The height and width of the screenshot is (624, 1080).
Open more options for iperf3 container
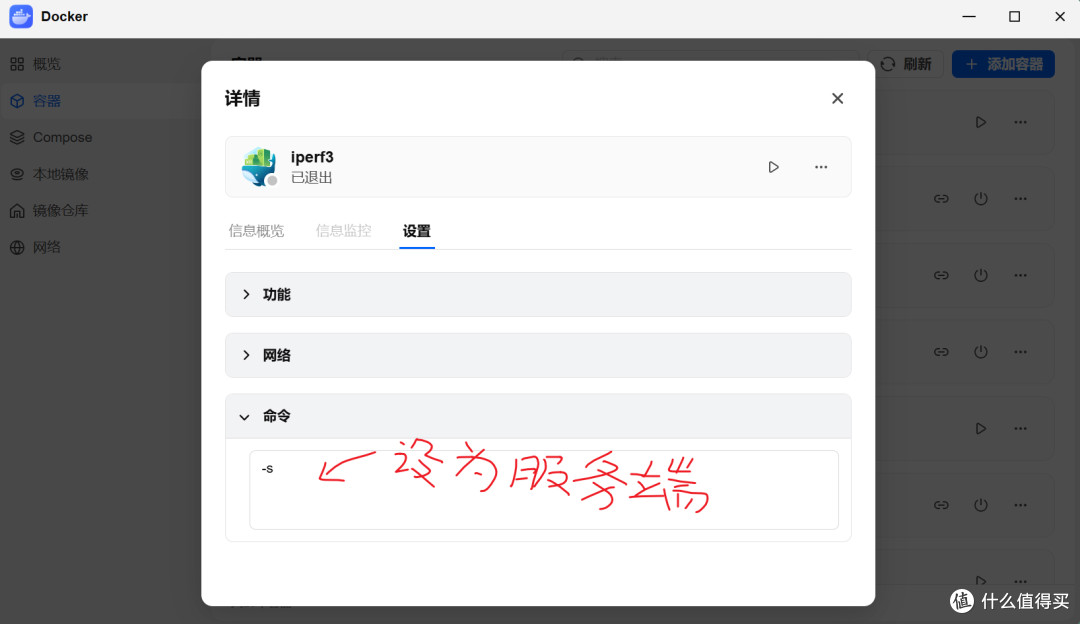pos(821,167)
